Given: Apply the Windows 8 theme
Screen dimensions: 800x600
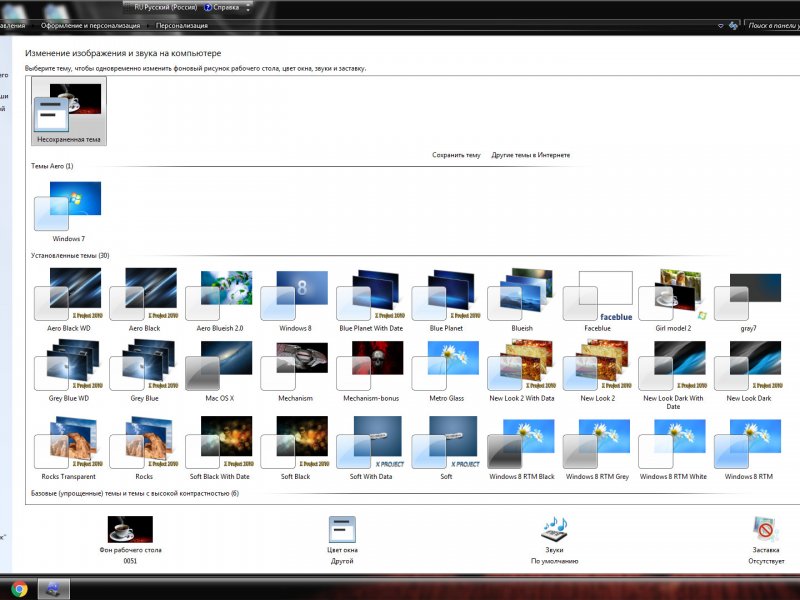Looking at the screenshot, I should (x=295, y=300).
